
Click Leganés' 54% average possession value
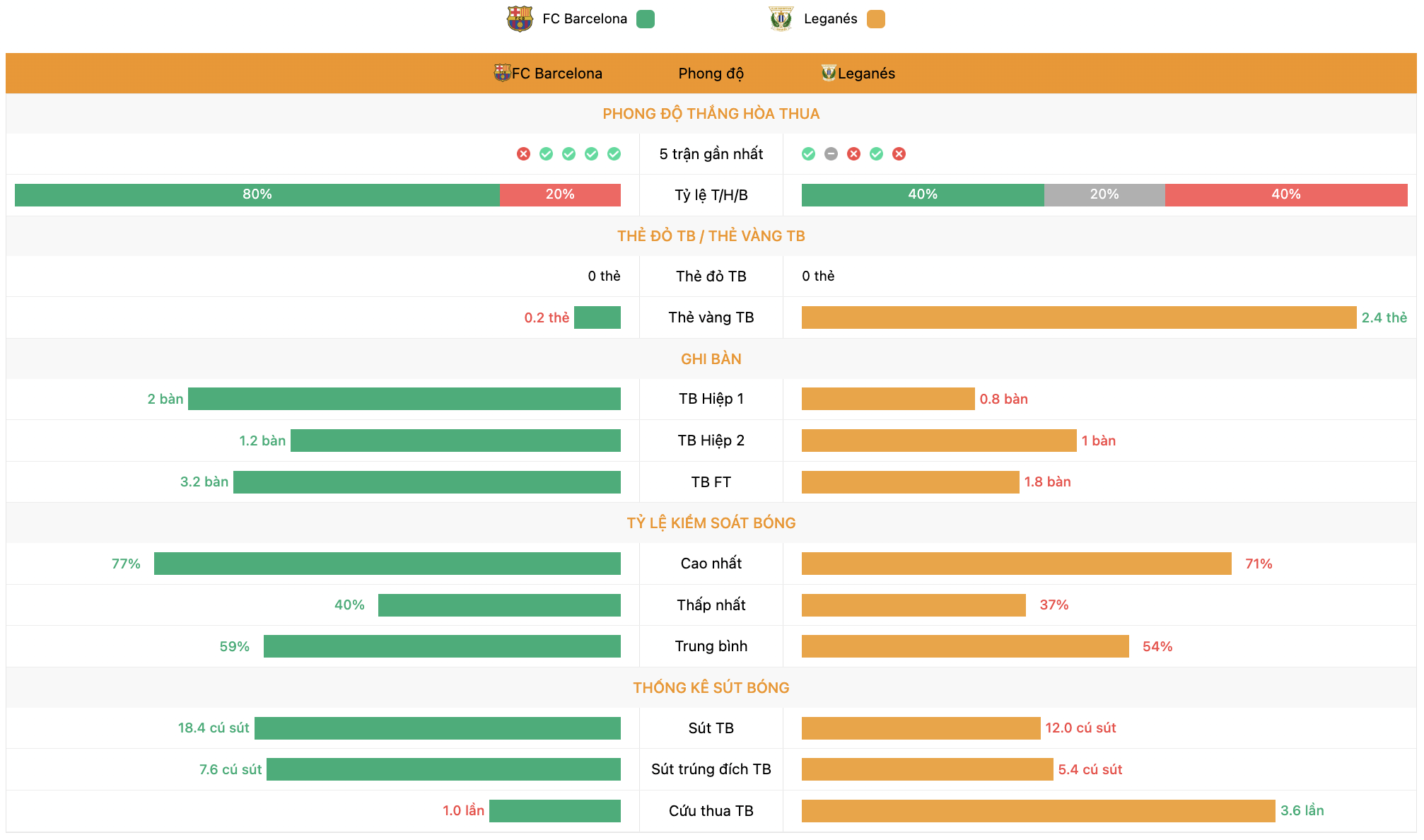click(x=1157, y=646)
